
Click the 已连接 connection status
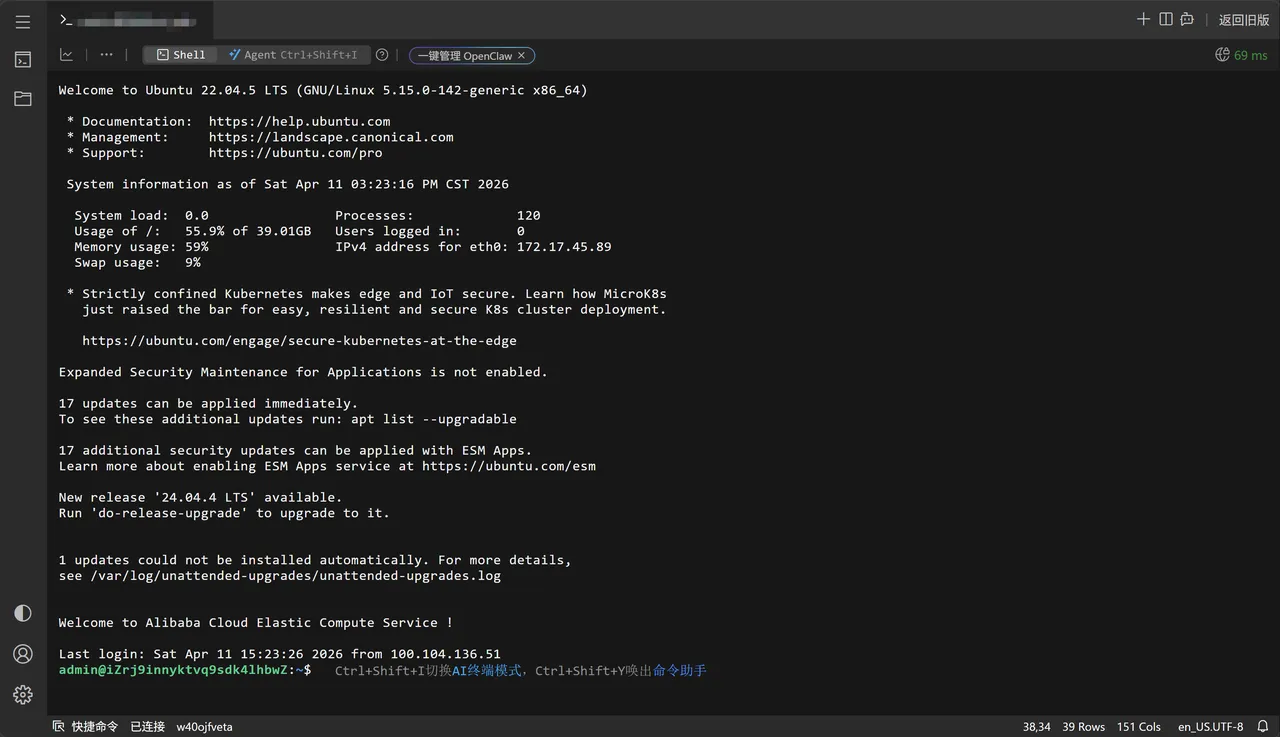[x=147, y=727]
